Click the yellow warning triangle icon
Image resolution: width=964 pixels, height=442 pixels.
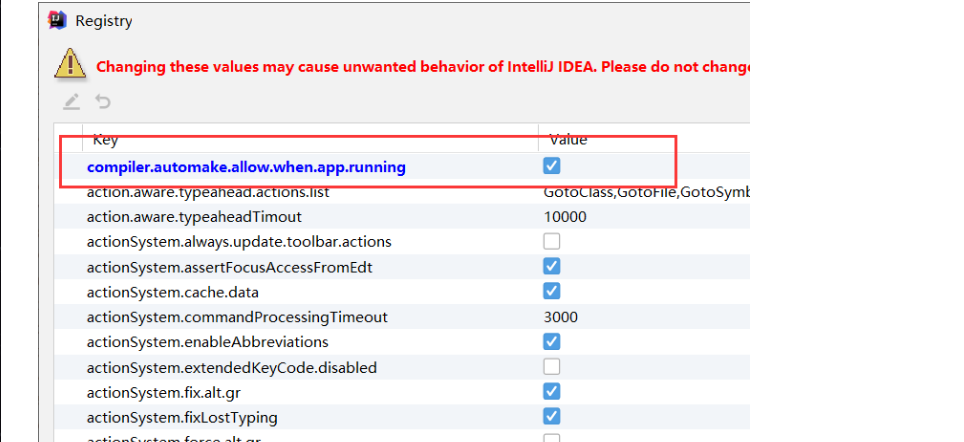click(69, 63)
